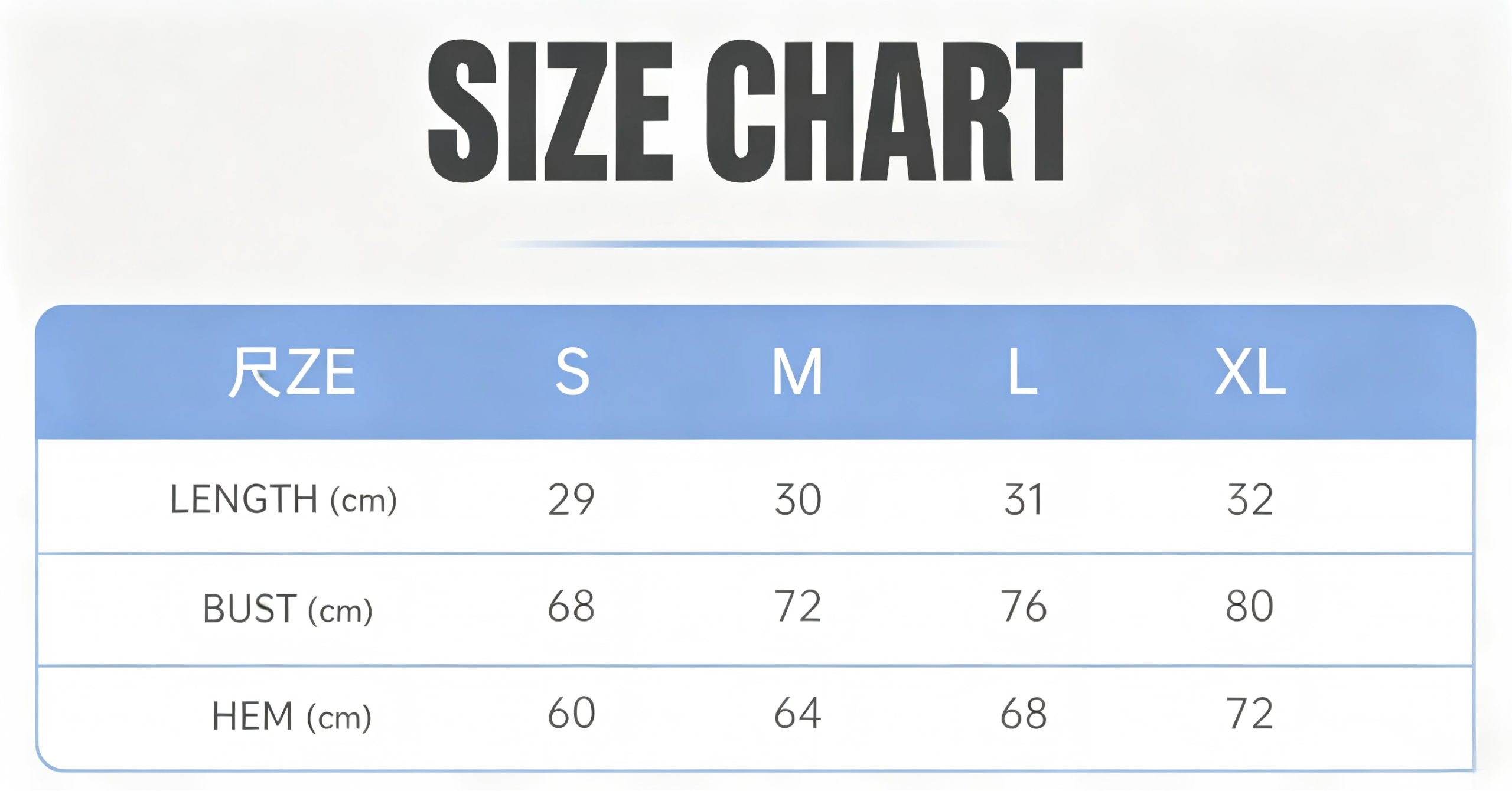Select the SIZE header cell

292,372
